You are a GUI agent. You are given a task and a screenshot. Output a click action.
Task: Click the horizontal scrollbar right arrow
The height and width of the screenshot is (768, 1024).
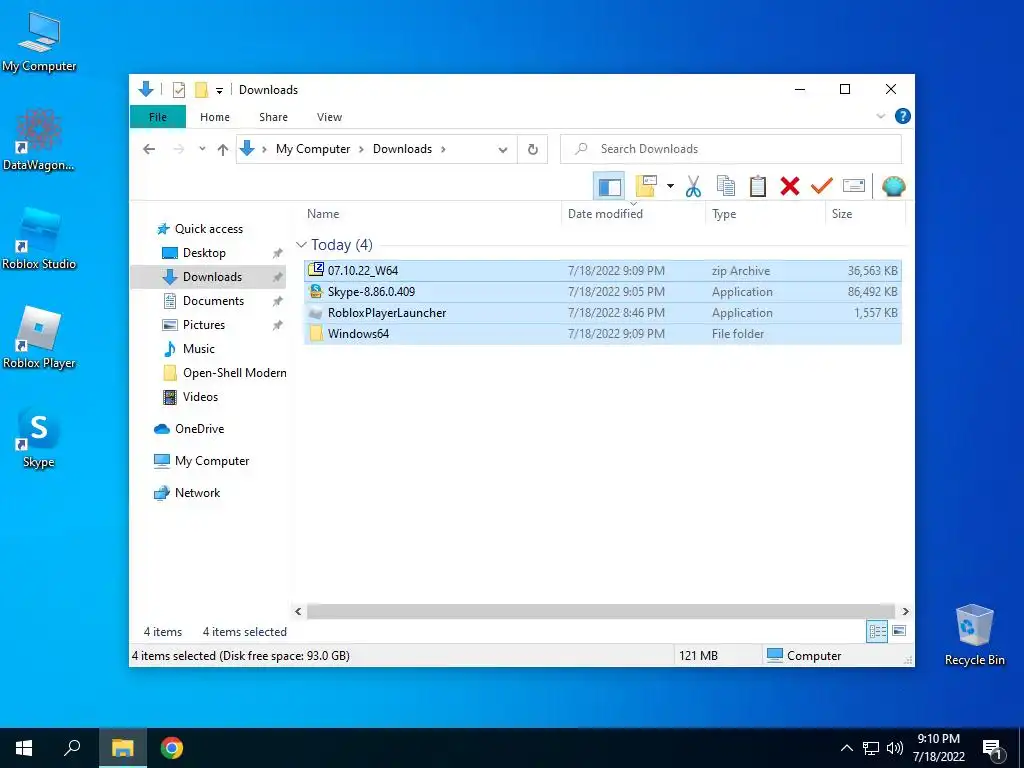(x=905, y=611)
